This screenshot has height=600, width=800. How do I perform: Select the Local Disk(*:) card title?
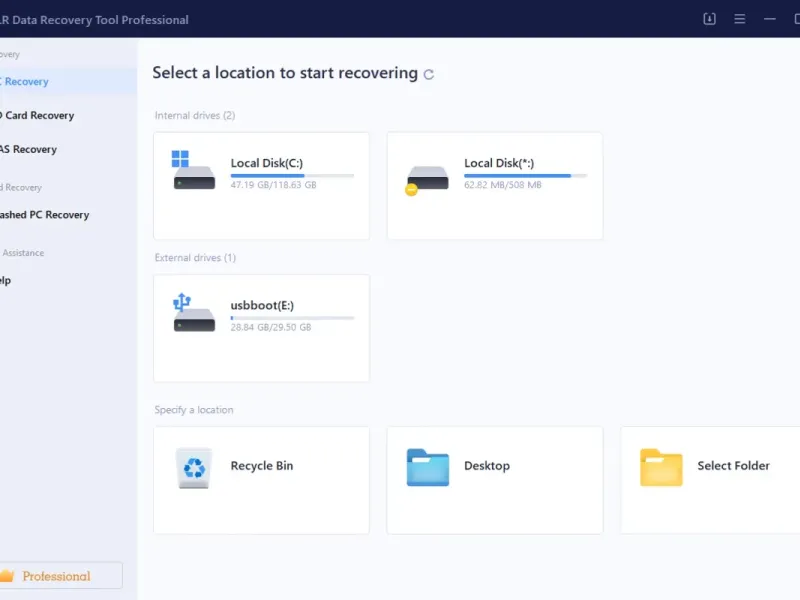pos(499,163)
